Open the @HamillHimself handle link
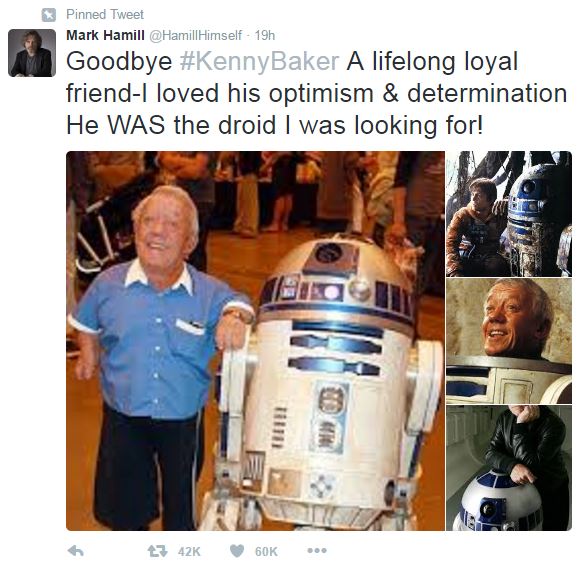The width and height of the screenshot is (583, 566). (196, 35)
